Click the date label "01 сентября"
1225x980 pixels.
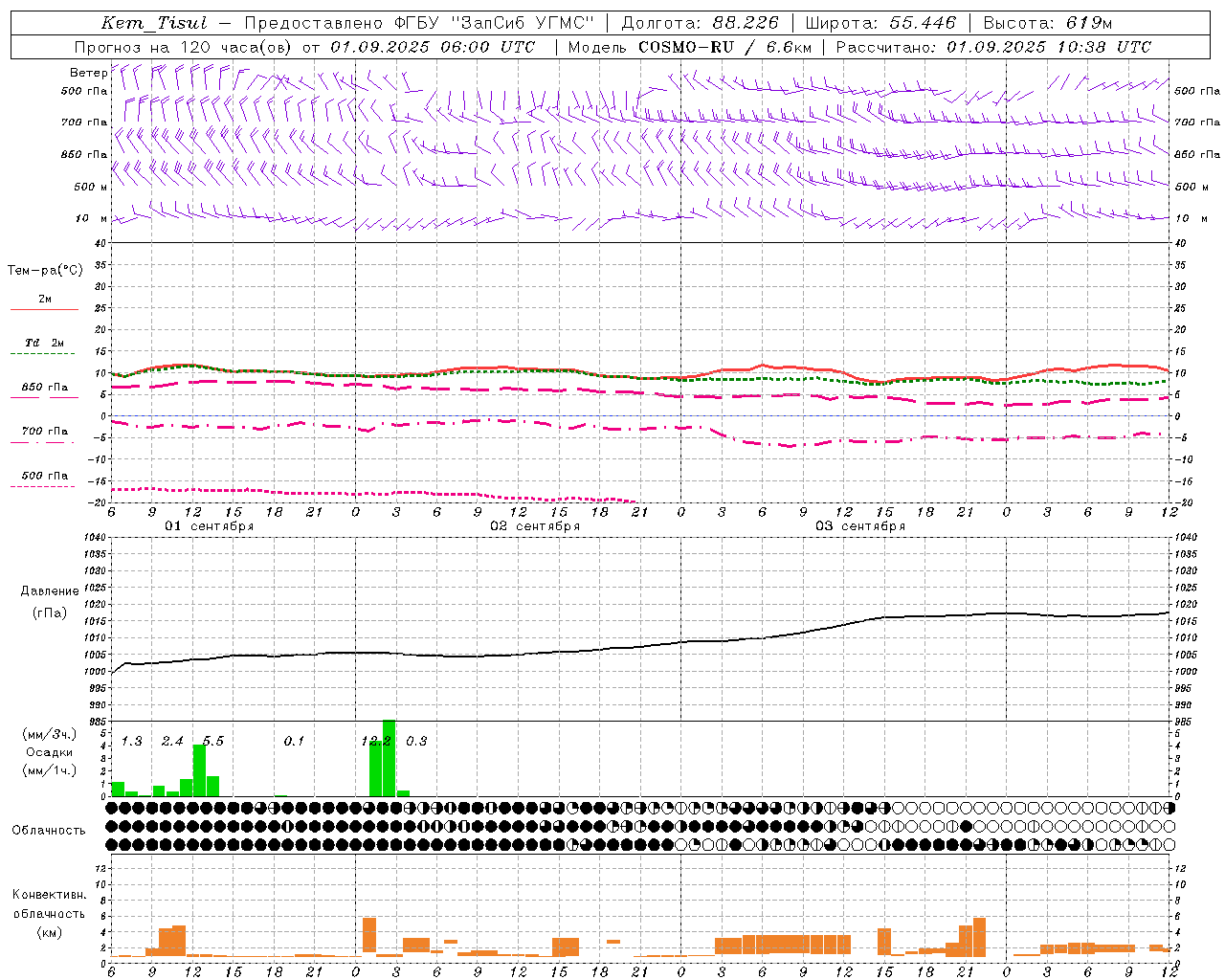click(209, 526)
